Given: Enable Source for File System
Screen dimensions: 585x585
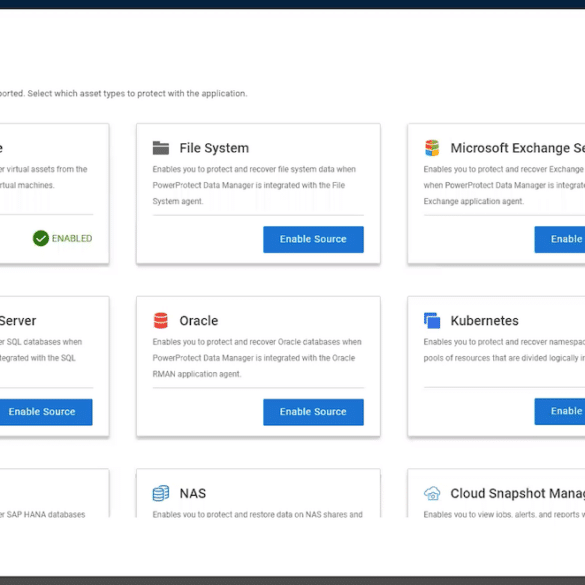Looking at the screenshot, I should coord(313,239).
